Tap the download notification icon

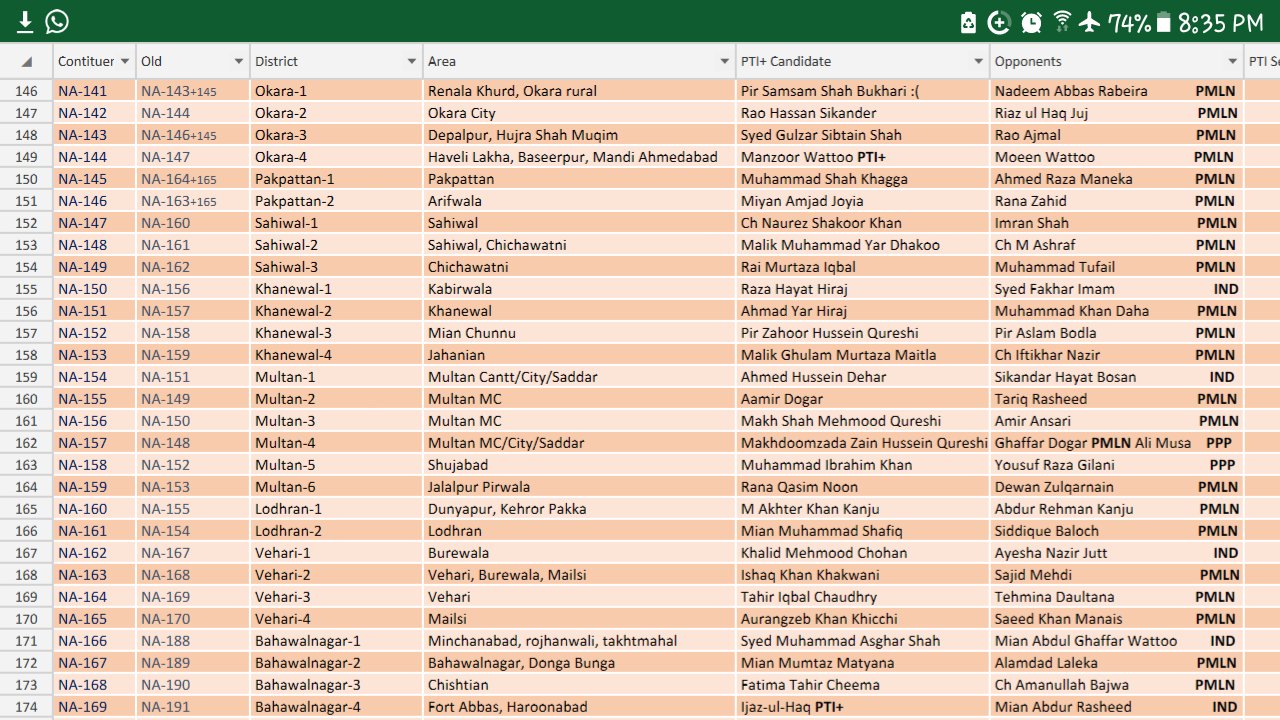[x=25, y=21]
